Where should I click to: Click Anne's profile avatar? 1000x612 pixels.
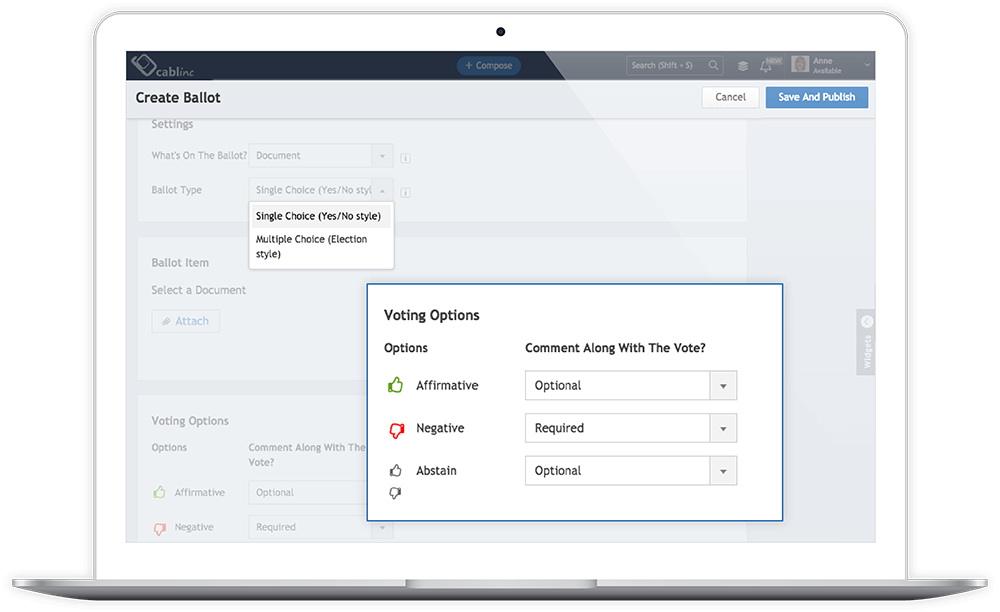[x=800, y=64]
